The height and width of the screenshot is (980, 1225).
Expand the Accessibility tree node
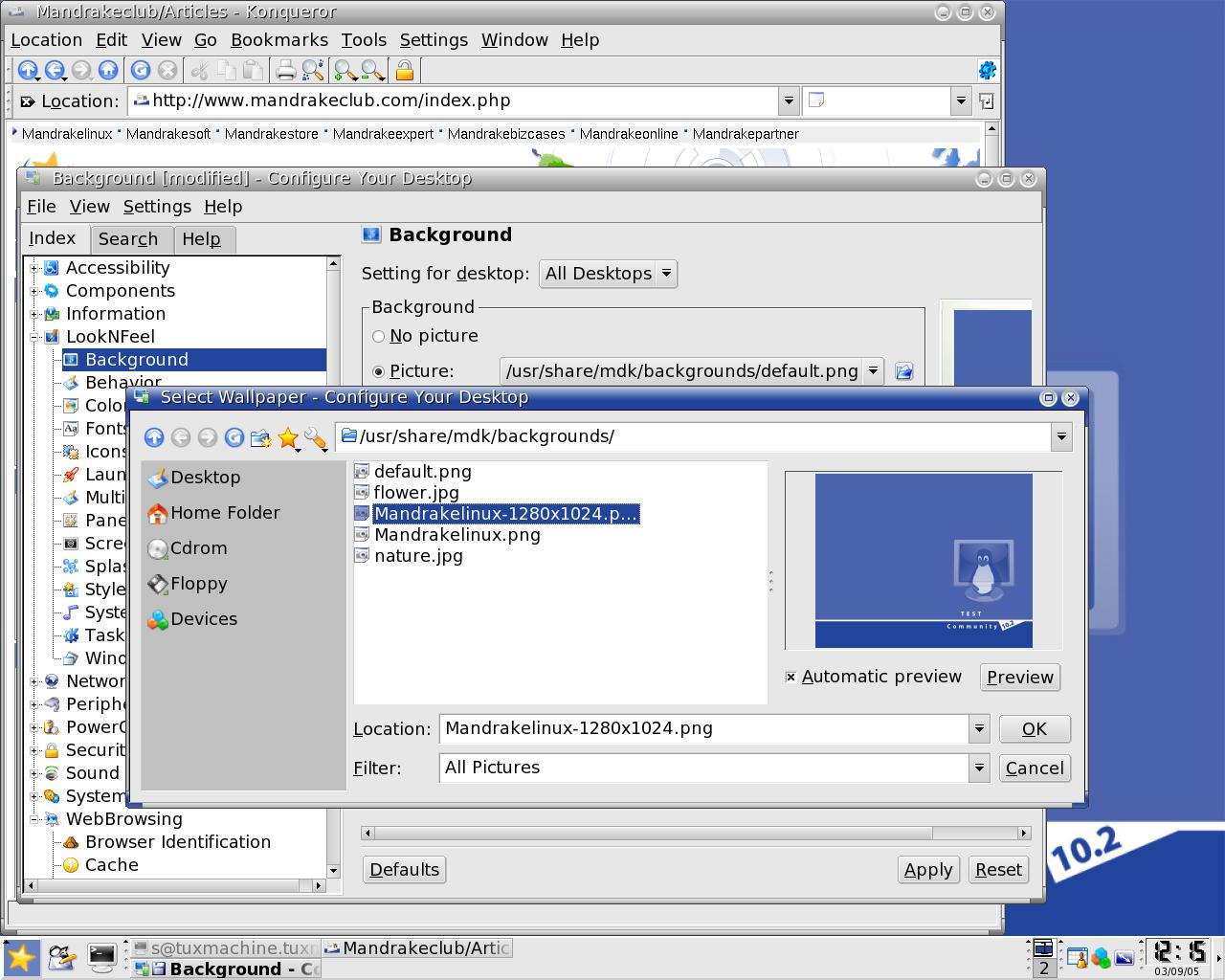point(35,268)
